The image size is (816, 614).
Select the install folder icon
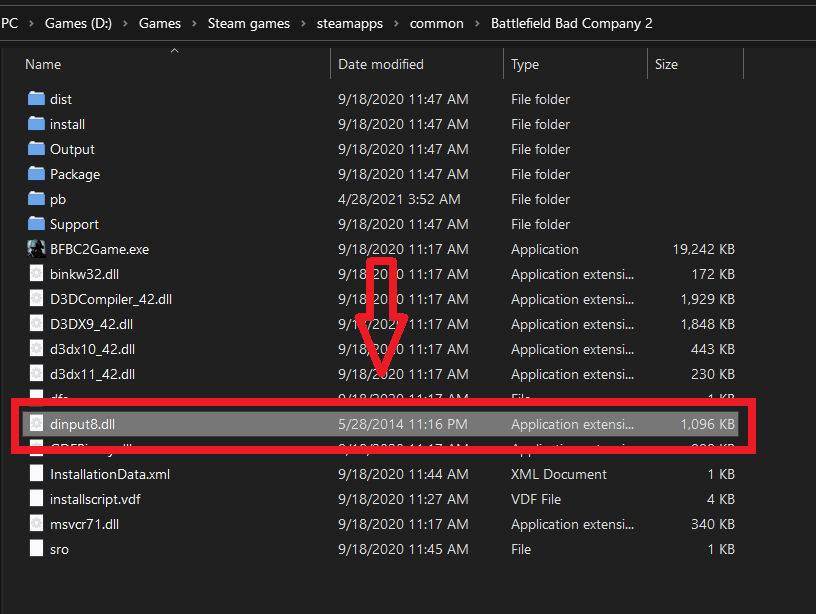[x=36, y=123]
